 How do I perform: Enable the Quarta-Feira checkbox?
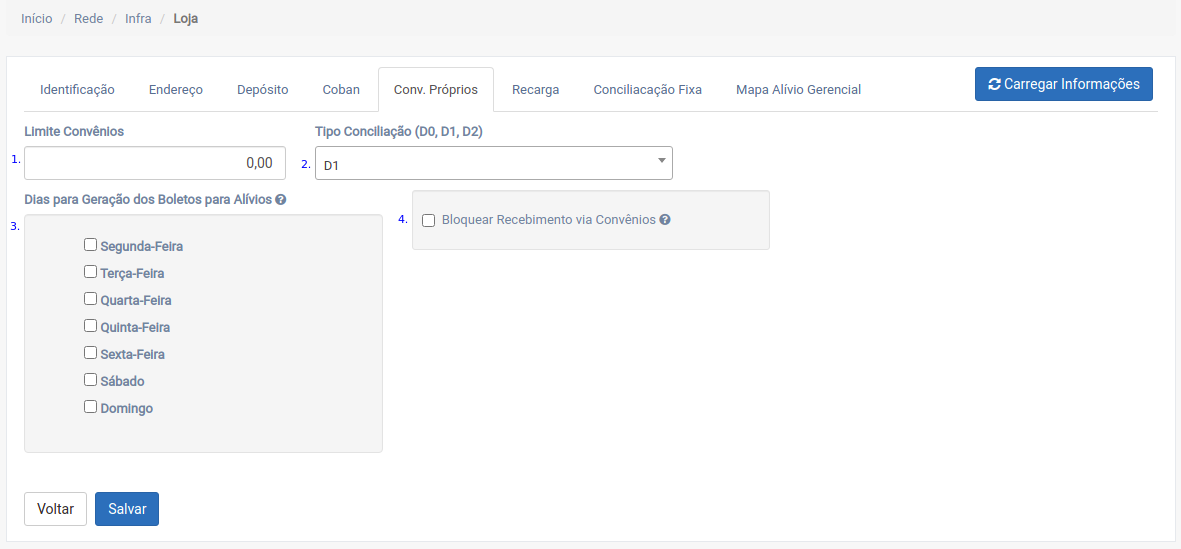[90, 299]
